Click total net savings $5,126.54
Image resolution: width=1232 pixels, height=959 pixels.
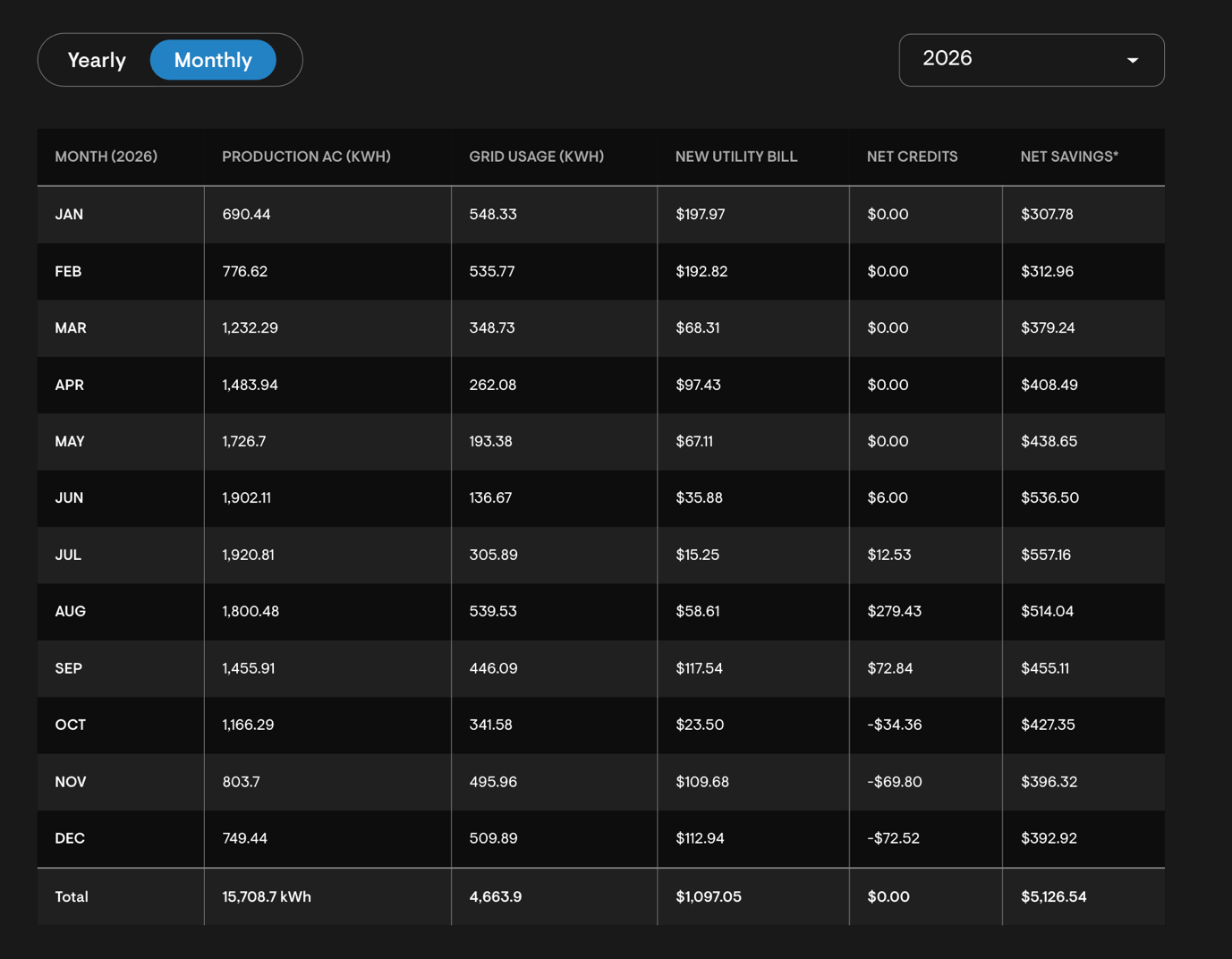tap(1054, 896)
